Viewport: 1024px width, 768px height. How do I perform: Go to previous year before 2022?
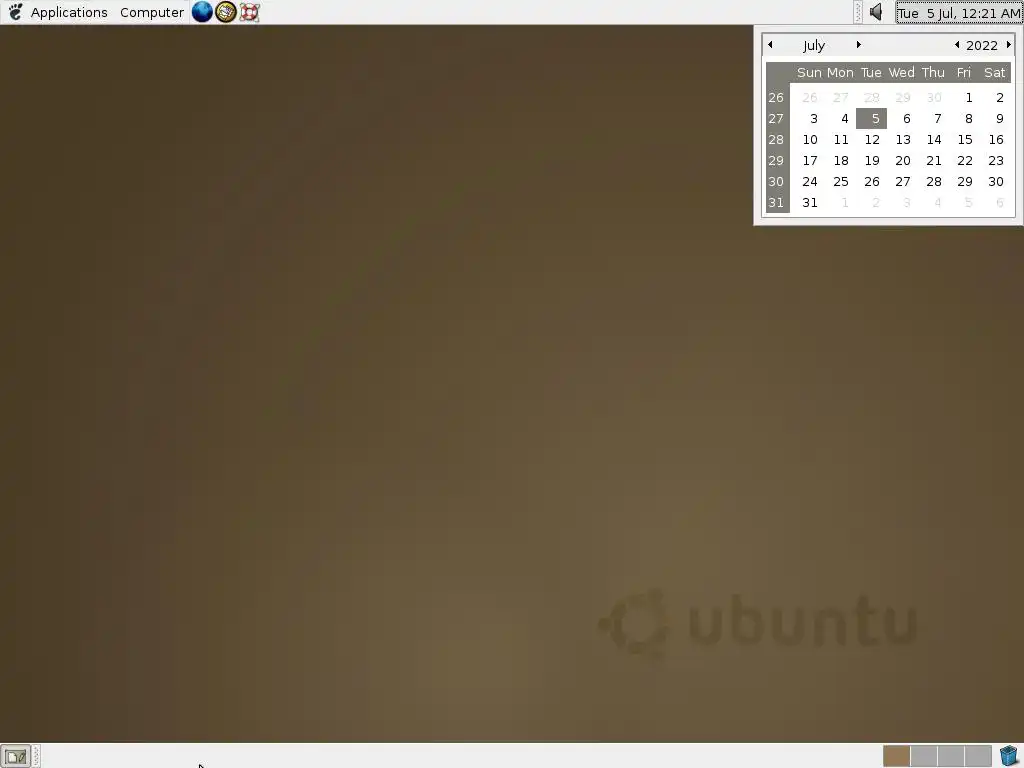pyautogui.click(x=957, y=44)
